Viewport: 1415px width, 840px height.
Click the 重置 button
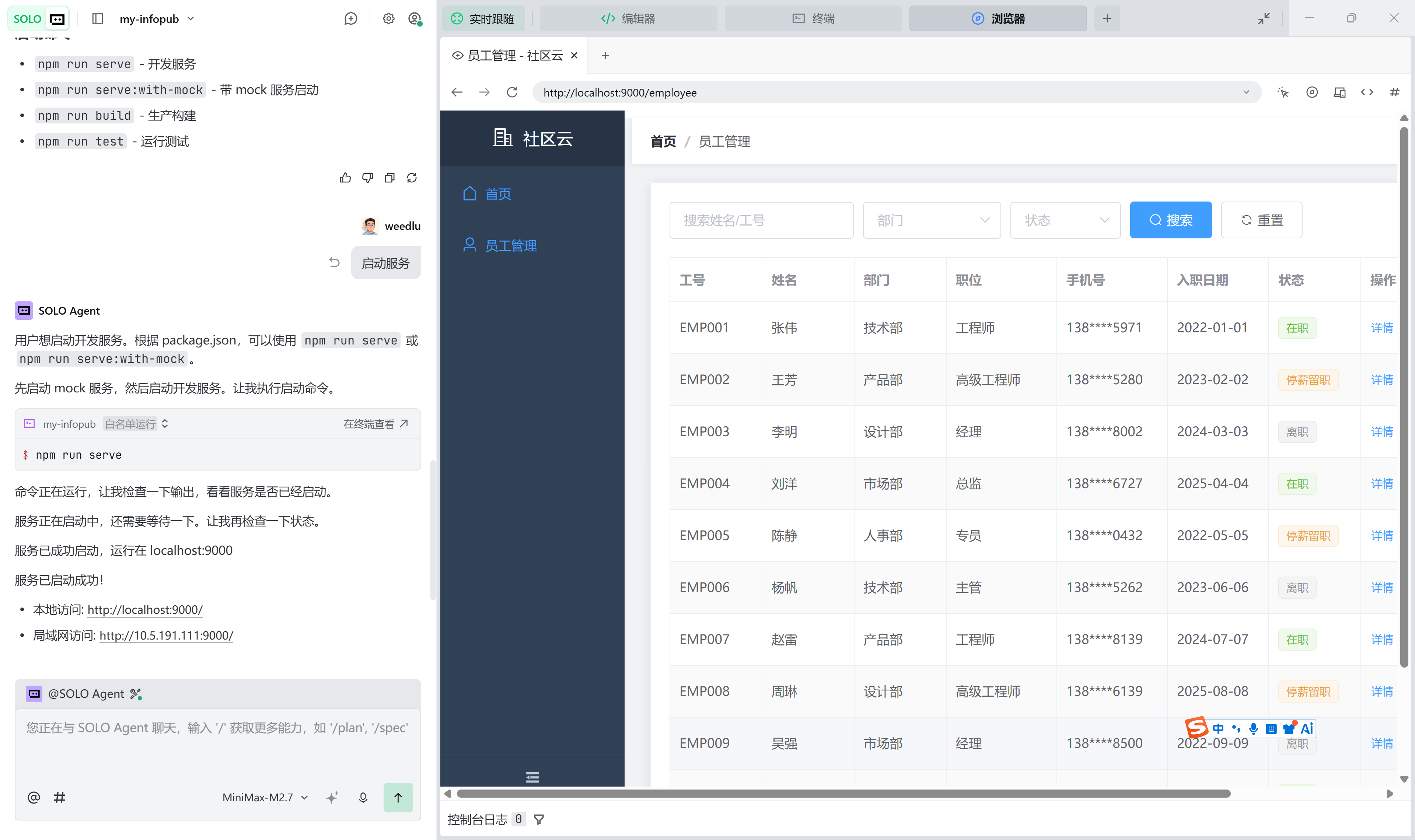1262,220
